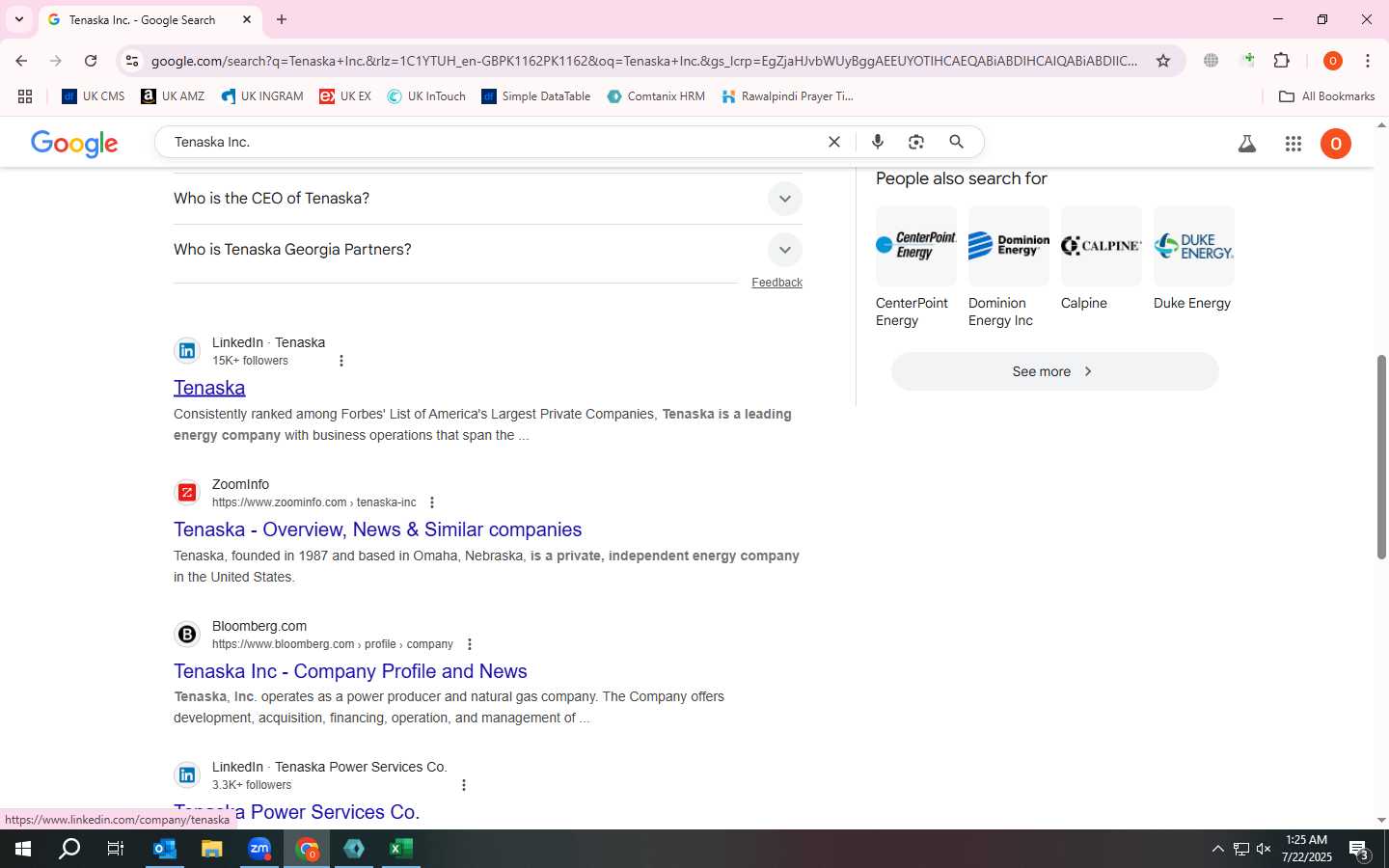Open 'Tenaska Inc - Company Profile and News'

click(350, 671)
